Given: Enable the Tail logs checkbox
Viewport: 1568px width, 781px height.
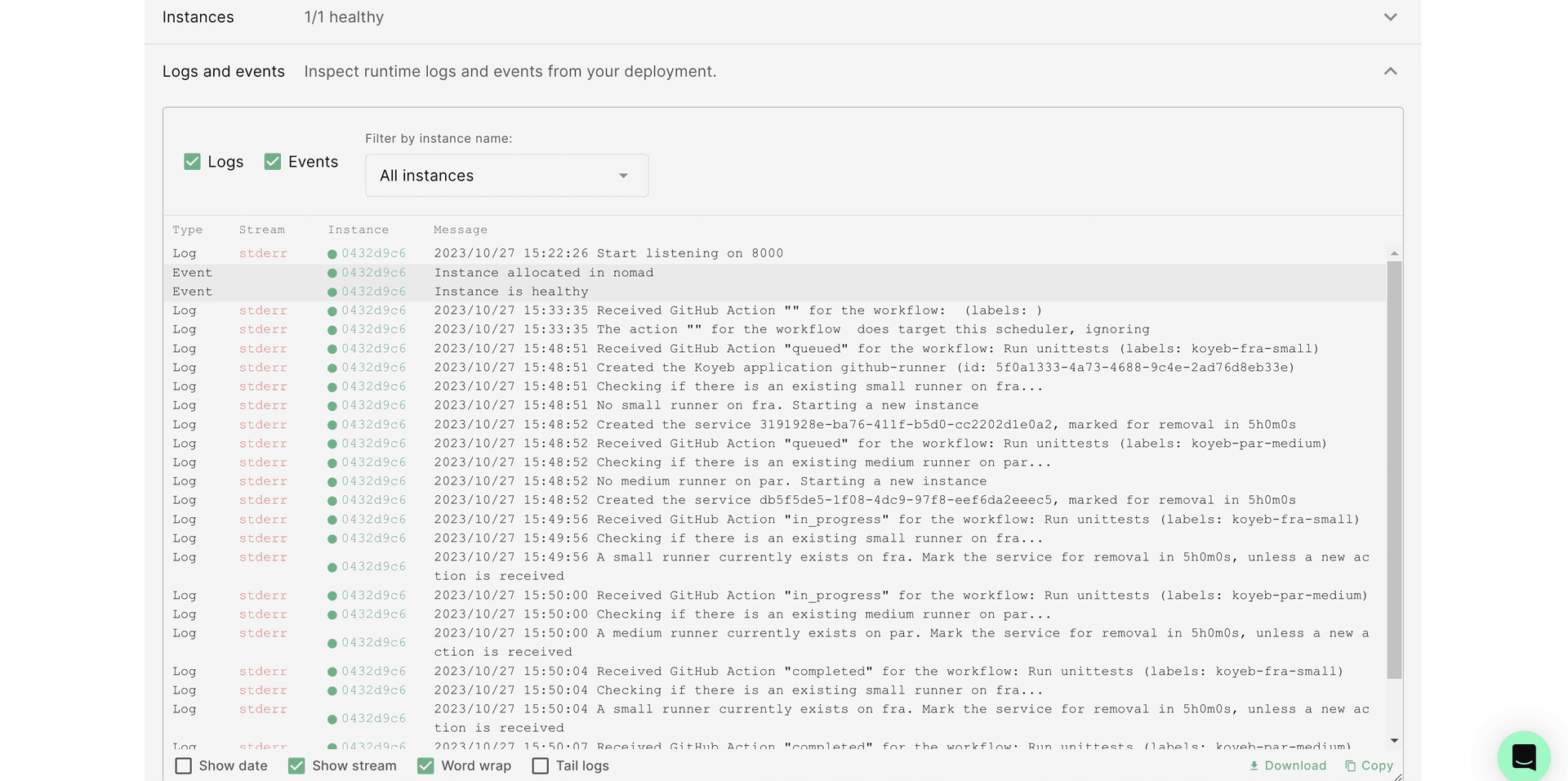Looking at the screenshot, I should 541,765.
